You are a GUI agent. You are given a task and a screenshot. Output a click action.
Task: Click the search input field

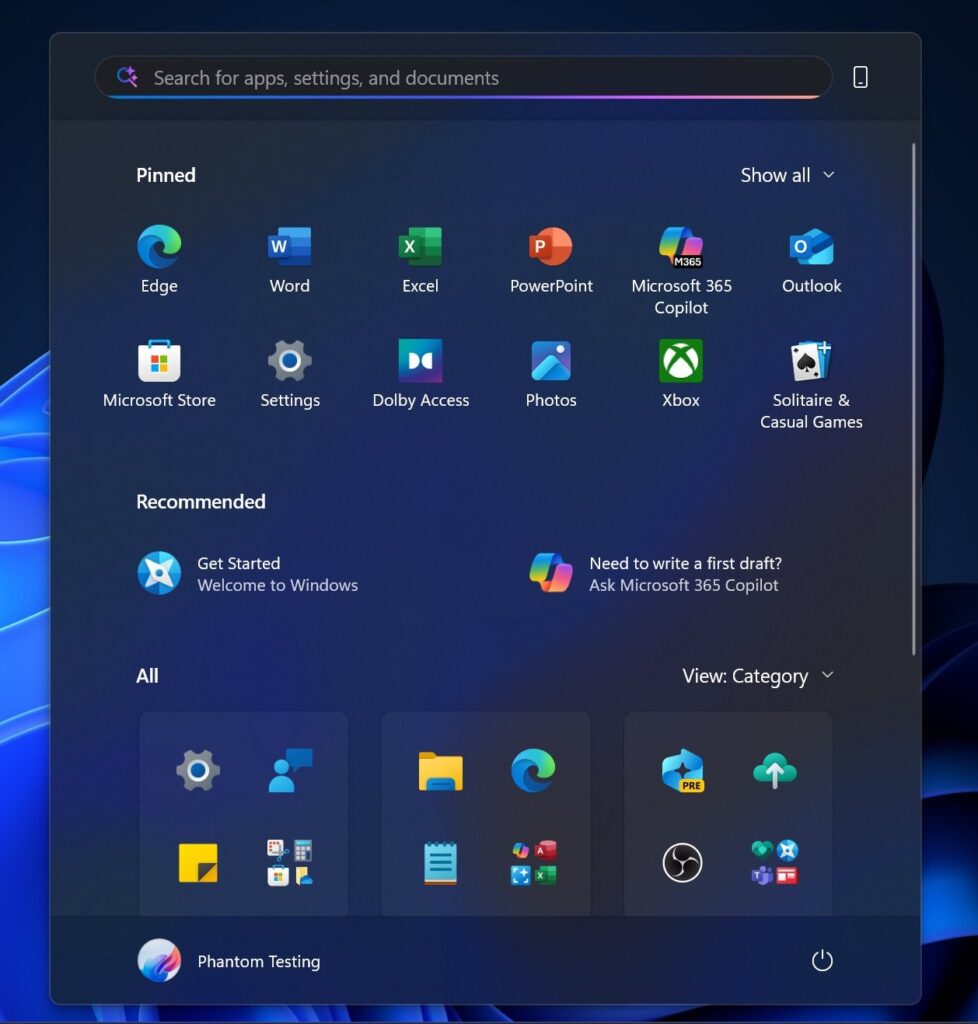pos(462,77)
